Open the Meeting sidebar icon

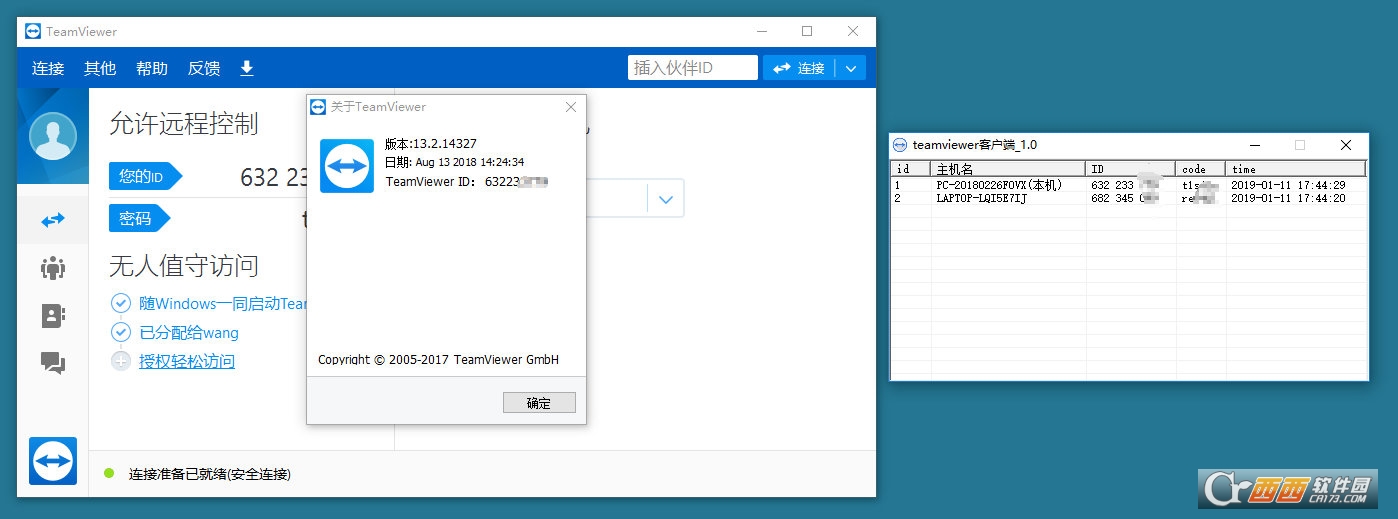[x=53, y=267]
